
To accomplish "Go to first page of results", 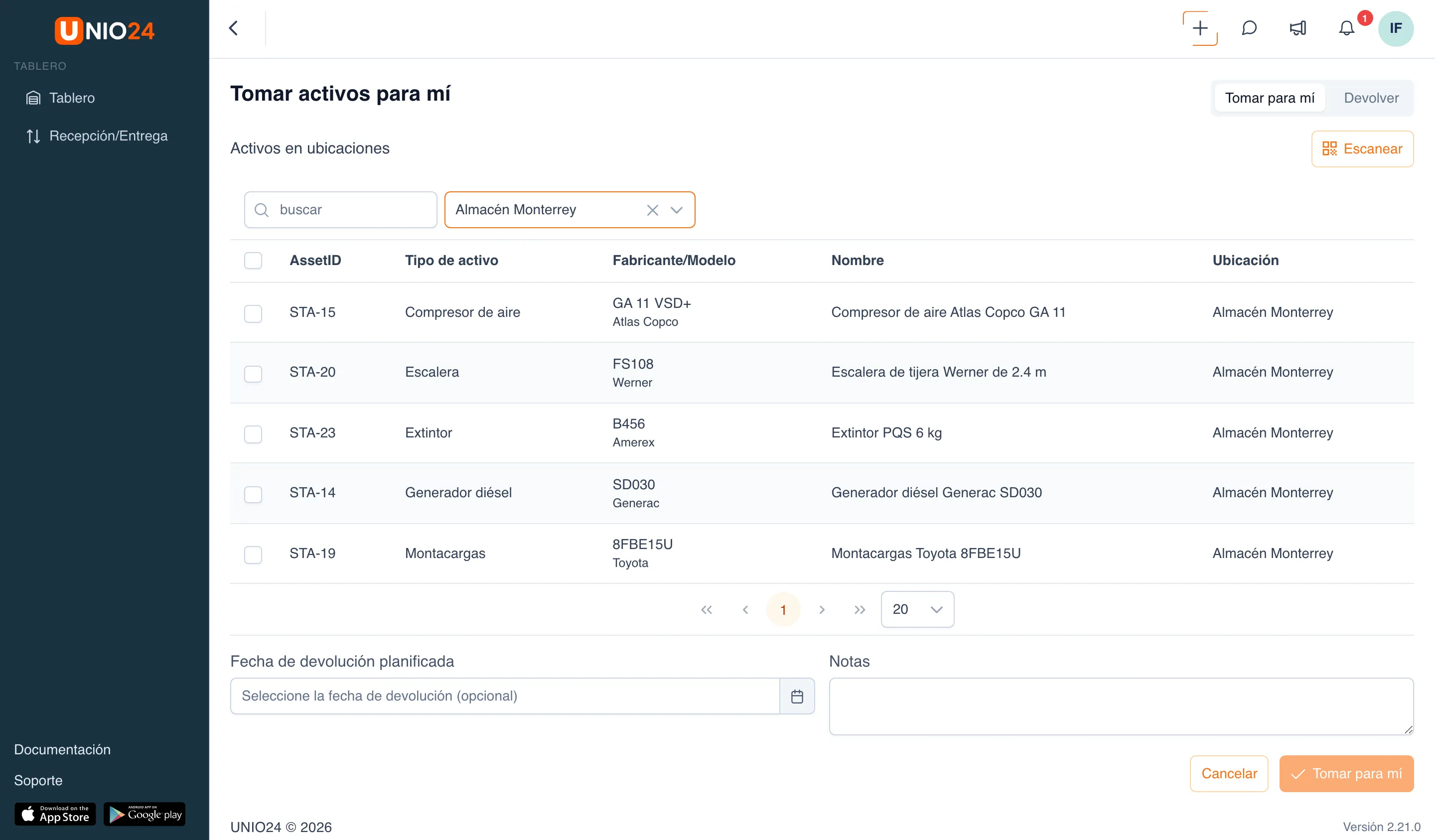I will [x=707, y=609].
